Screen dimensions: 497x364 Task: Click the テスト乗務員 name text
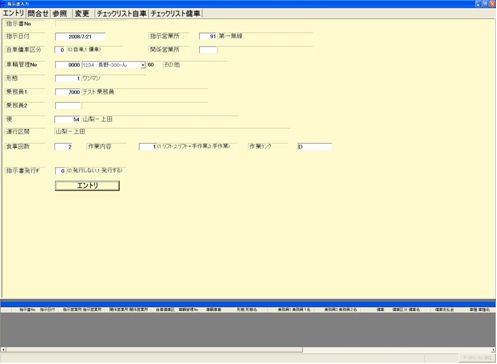[x=98, y=92]
